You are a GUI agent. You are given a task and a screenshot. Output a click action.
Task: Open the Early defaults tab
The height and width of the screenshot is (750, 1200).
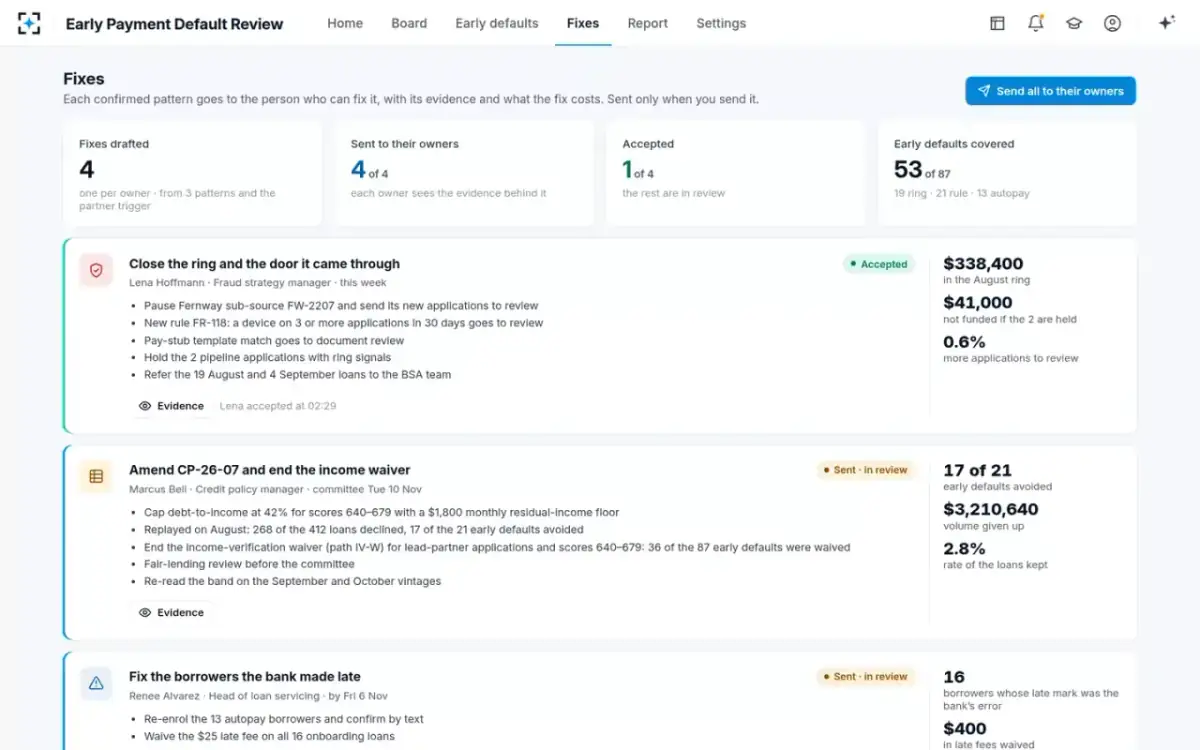pos(497,23)
